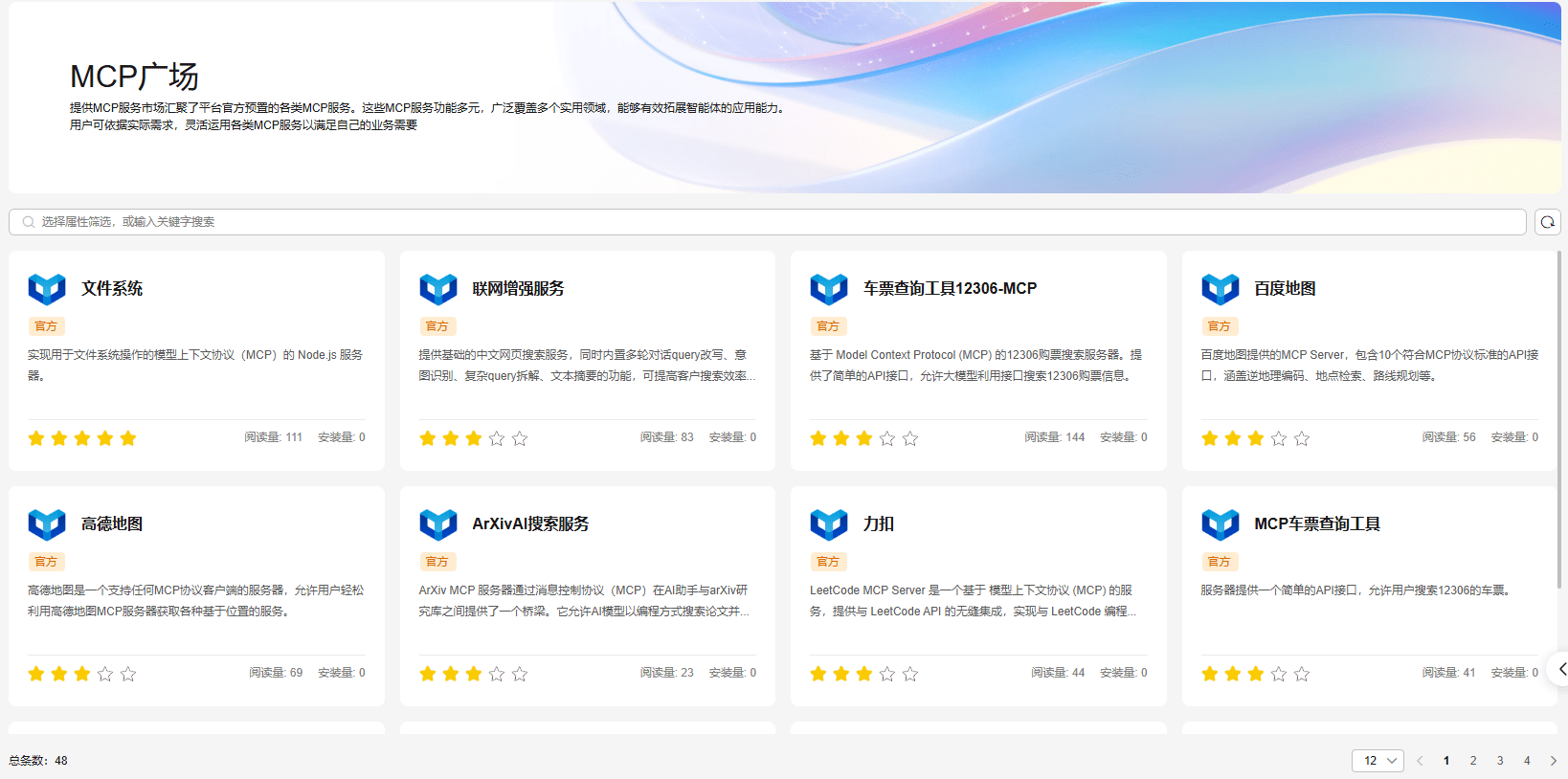Click the five-star rating on 文件系统 card
The height and width of the screenshot is (779, 1568).
[x=82, y=438]
